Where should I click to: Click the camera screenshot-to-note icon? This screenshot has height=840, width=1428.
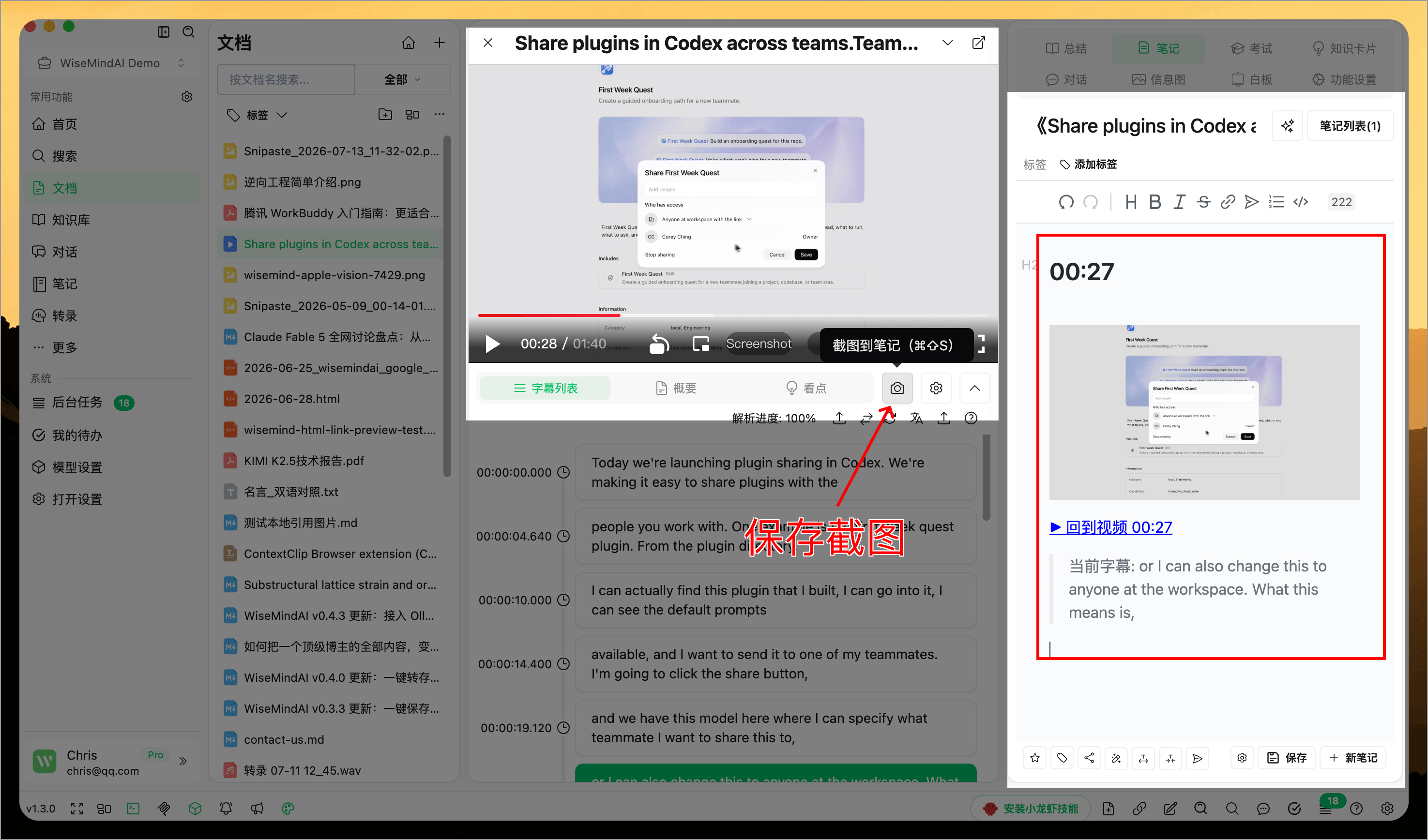pos(897,389)
